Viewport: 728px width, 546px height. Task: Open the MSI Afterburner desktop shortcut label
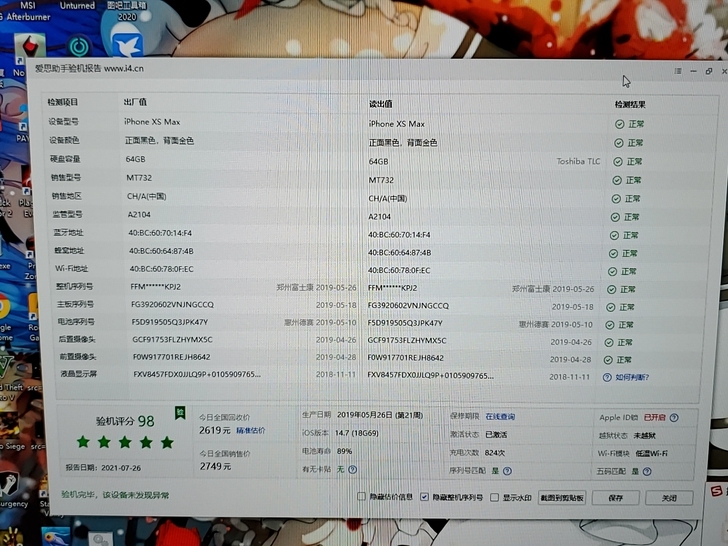[26, 11]
